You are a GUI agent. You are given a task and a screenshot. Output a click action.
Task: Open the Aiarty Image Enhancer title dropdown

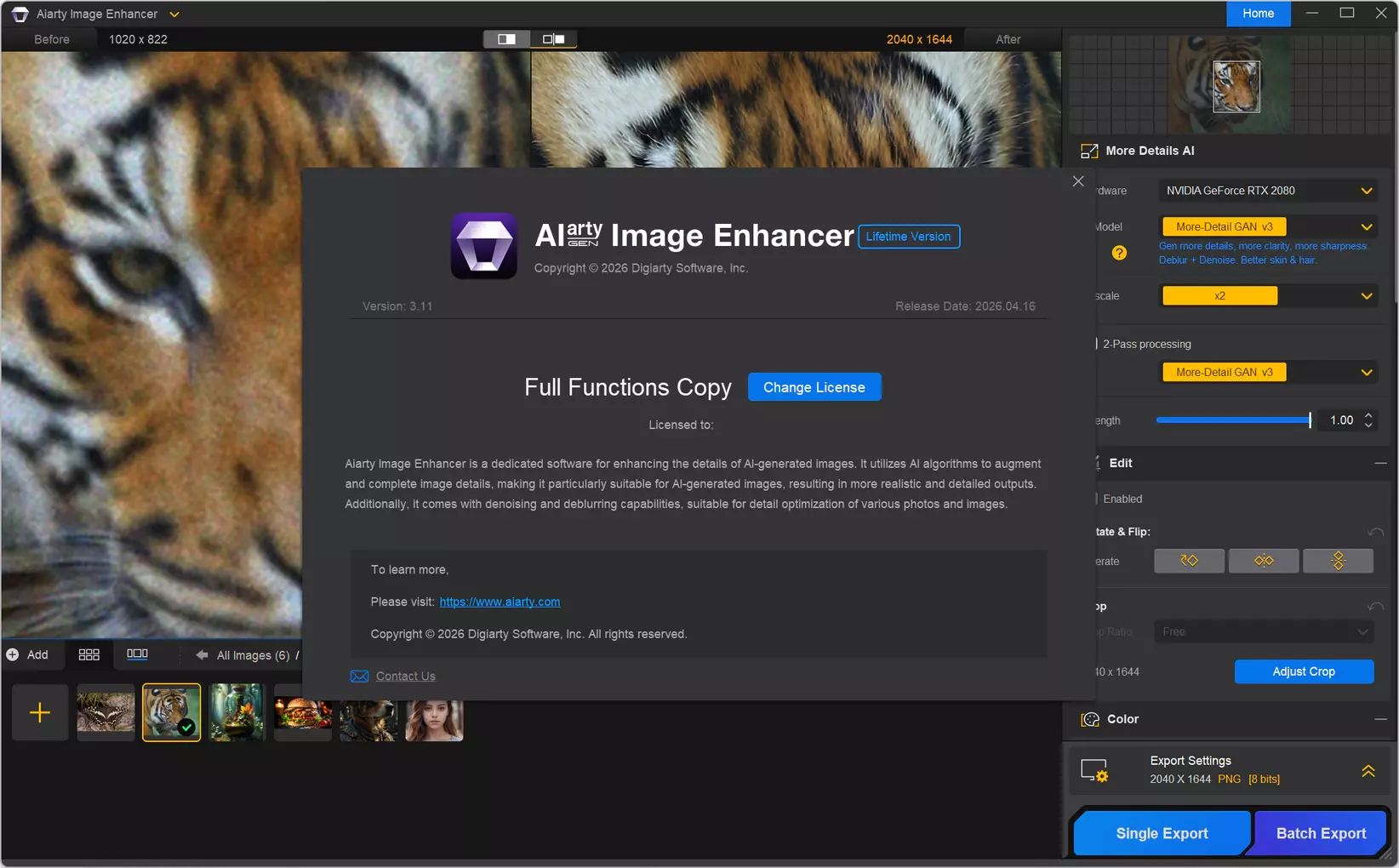click(x=174, y=14)
